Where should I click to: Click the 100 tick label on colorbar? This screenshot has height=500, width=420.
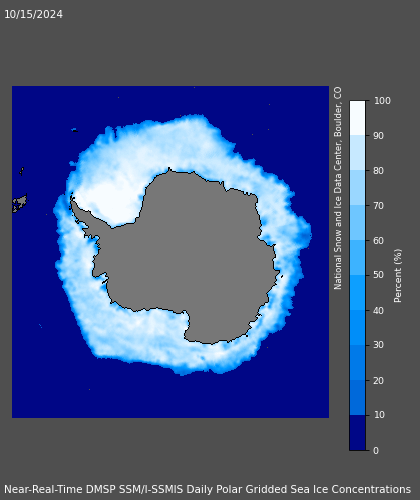point(382,101)
